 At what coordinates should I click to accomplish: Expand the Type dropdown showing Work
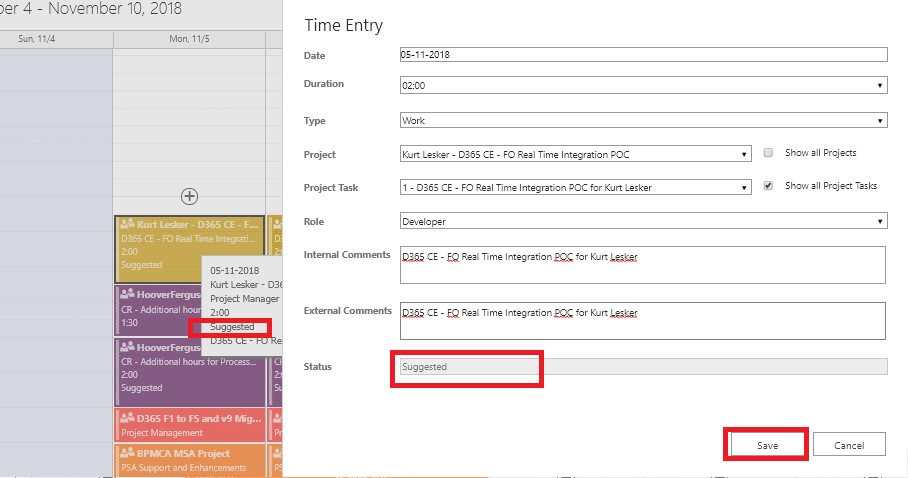click(643, 121)
